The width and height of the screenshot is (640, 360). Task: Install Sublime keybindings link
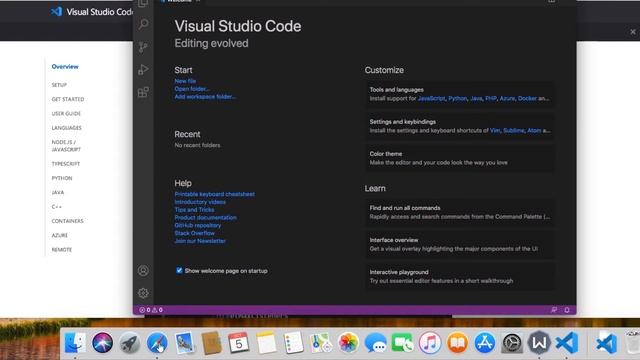coord(513,131)
